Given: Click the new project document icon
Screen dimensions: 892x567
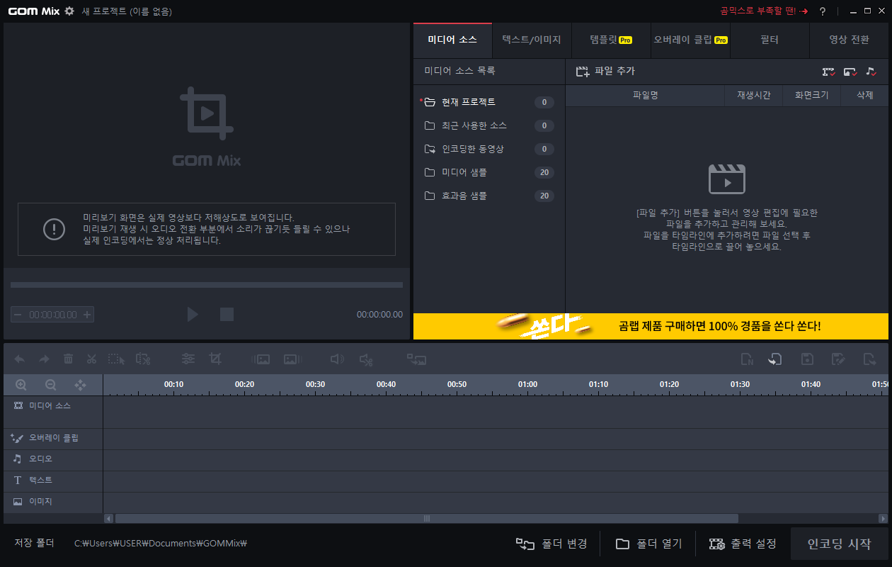Looking at the screenshot, I should (x=747, y=359).
